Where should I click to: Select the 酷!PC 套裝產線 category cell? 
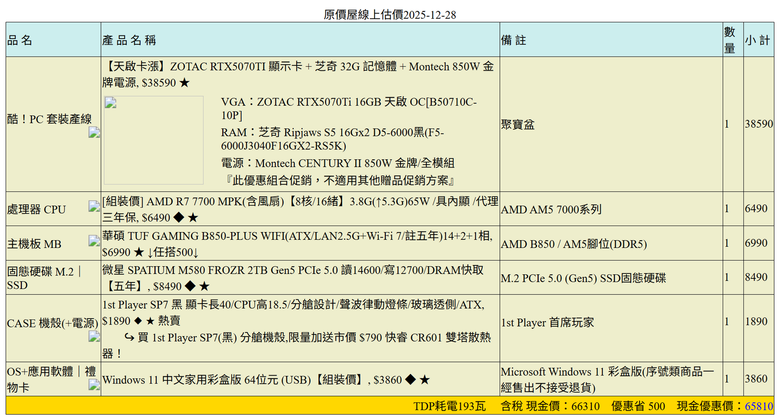click(x=53, y=124)
